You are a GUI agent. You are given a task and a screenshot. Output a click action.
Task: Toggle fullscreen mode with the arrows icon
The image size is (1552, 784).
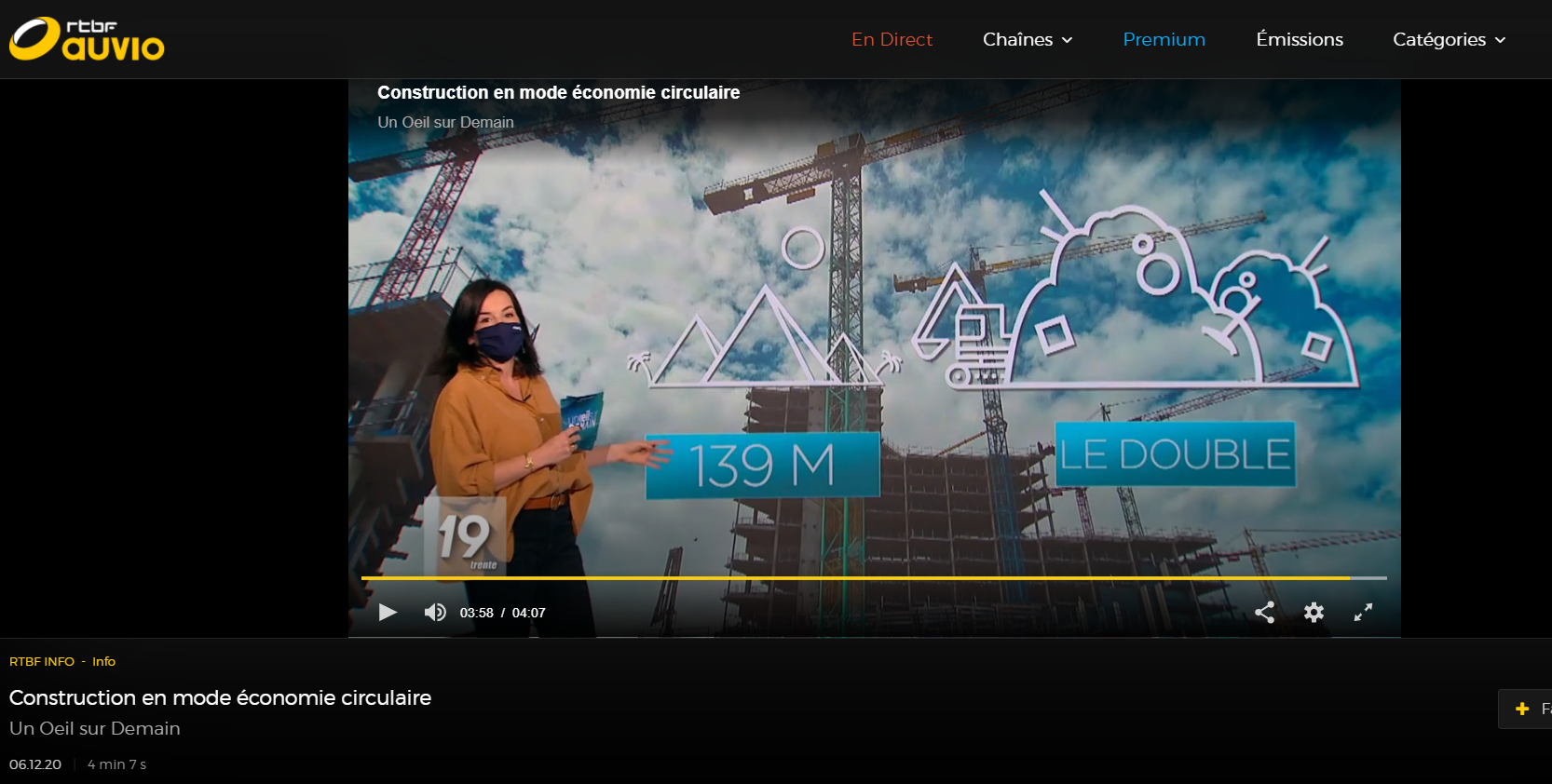coord(1363,612)
